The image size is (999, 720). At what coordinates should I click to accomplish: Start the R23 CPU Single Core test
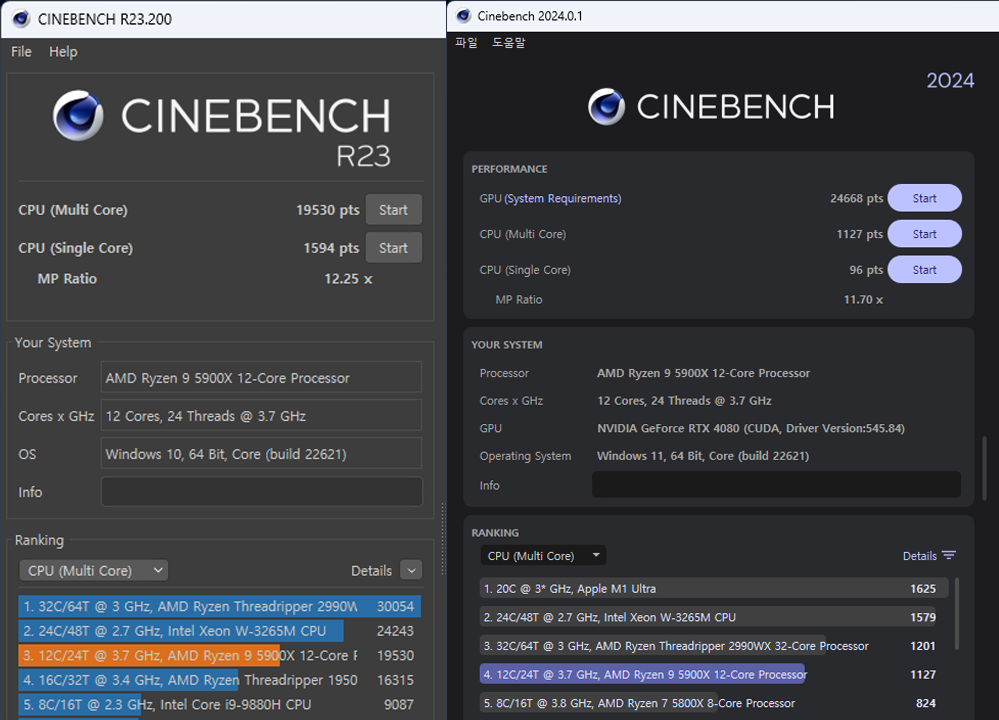point(394,248)
